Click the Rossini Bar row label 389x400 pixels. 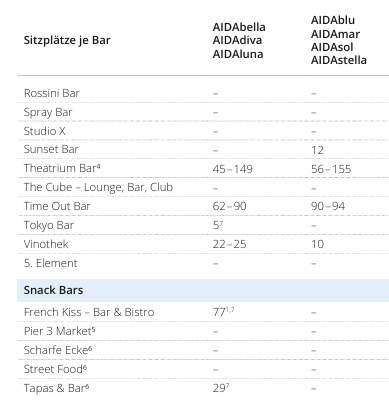(x=52, y=93)
